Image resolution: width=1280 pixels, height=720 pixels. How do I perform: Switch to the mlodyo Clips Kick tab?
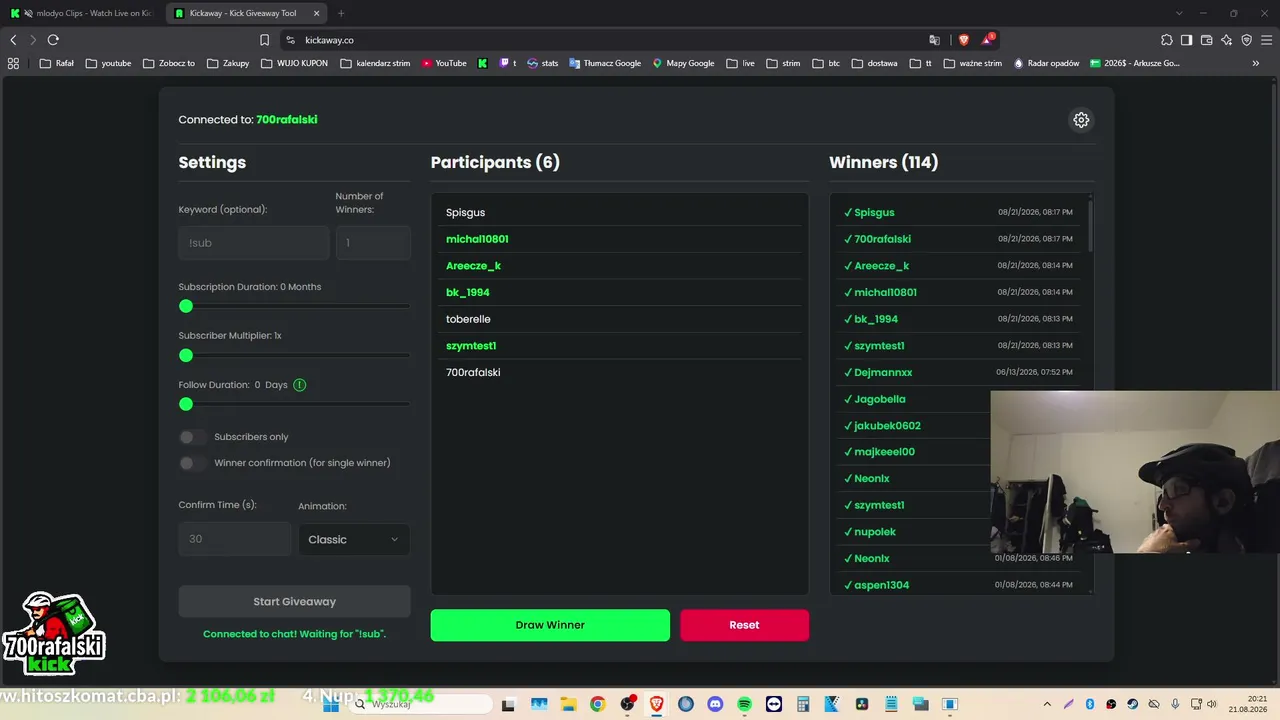[x=82, y=14]
